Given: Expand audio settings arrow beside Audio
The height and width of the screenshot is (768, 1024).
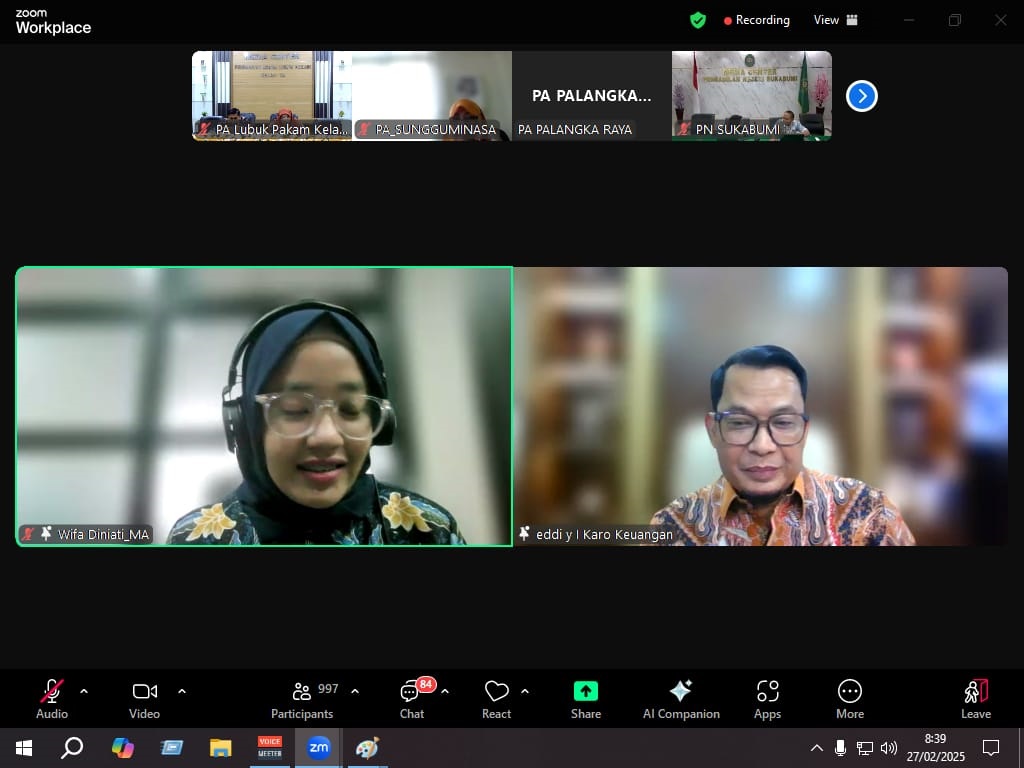Looking at the screenshot, I should pyautogui.click(x=84, y=691).
